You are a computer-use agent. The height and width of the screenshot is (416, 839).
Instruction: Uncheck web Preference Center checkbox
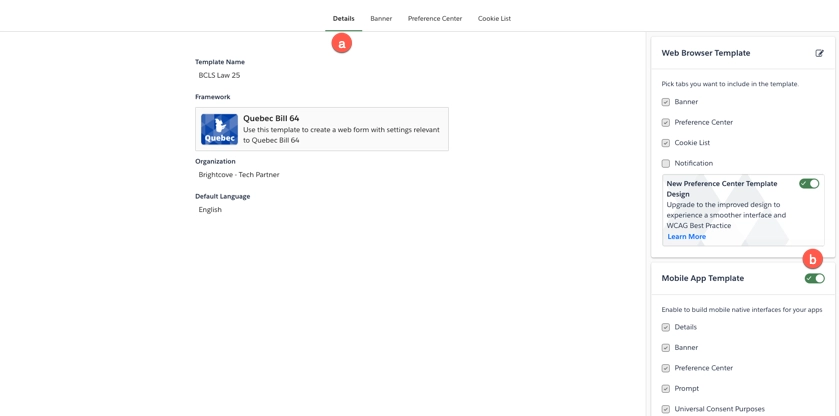tap(666, 122)
